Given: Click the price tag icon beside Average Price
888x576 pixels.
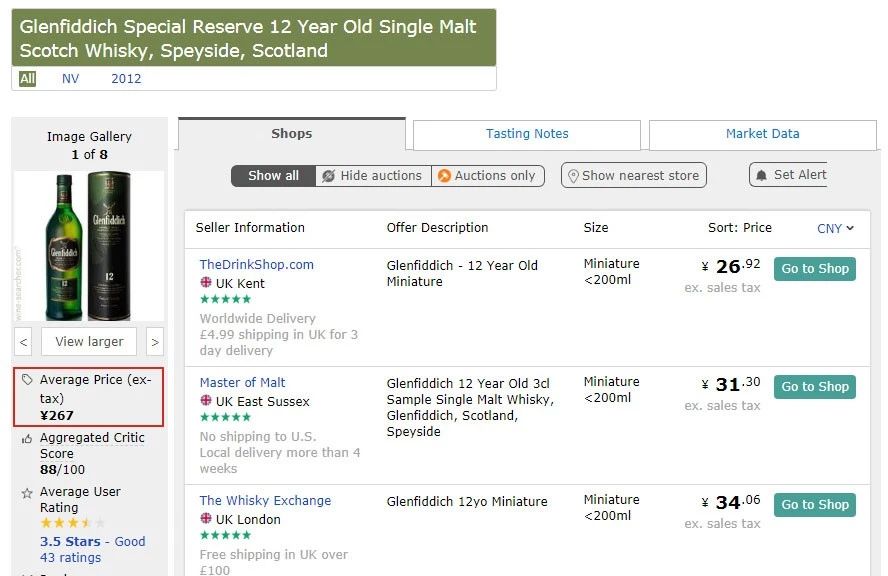Looking at the screenshot, I should point(27,380).
